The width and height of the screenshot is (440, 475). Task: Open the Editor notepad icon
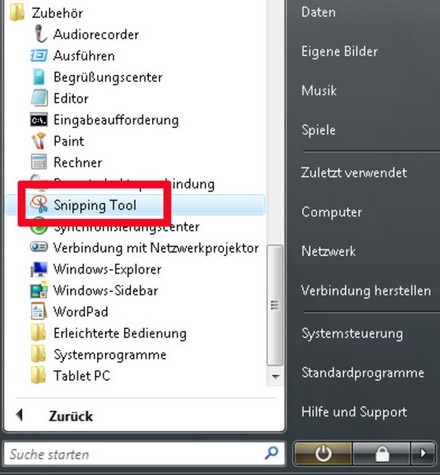[39, 98]
